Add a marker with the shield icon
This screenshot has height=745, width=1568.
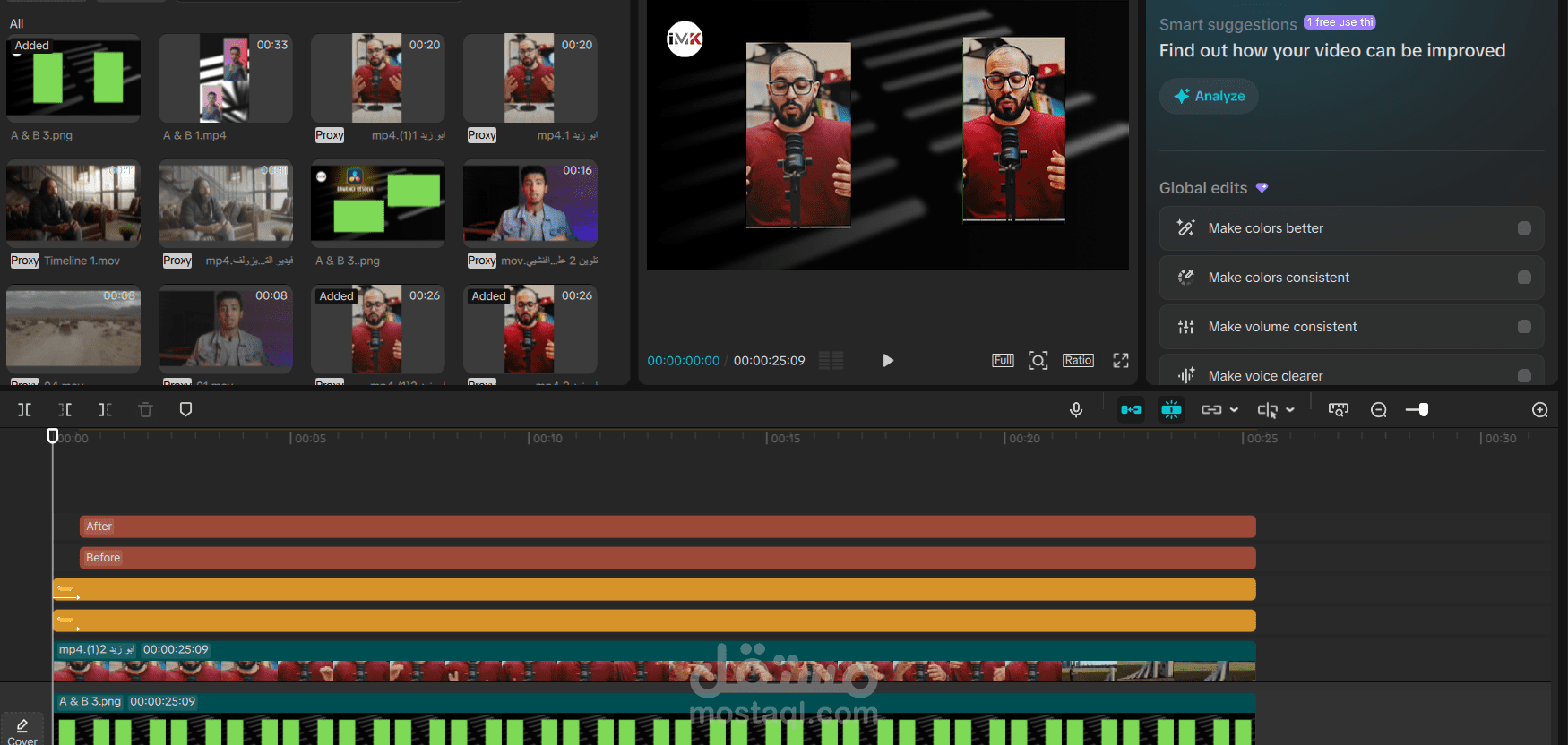(x=185, y=409)
